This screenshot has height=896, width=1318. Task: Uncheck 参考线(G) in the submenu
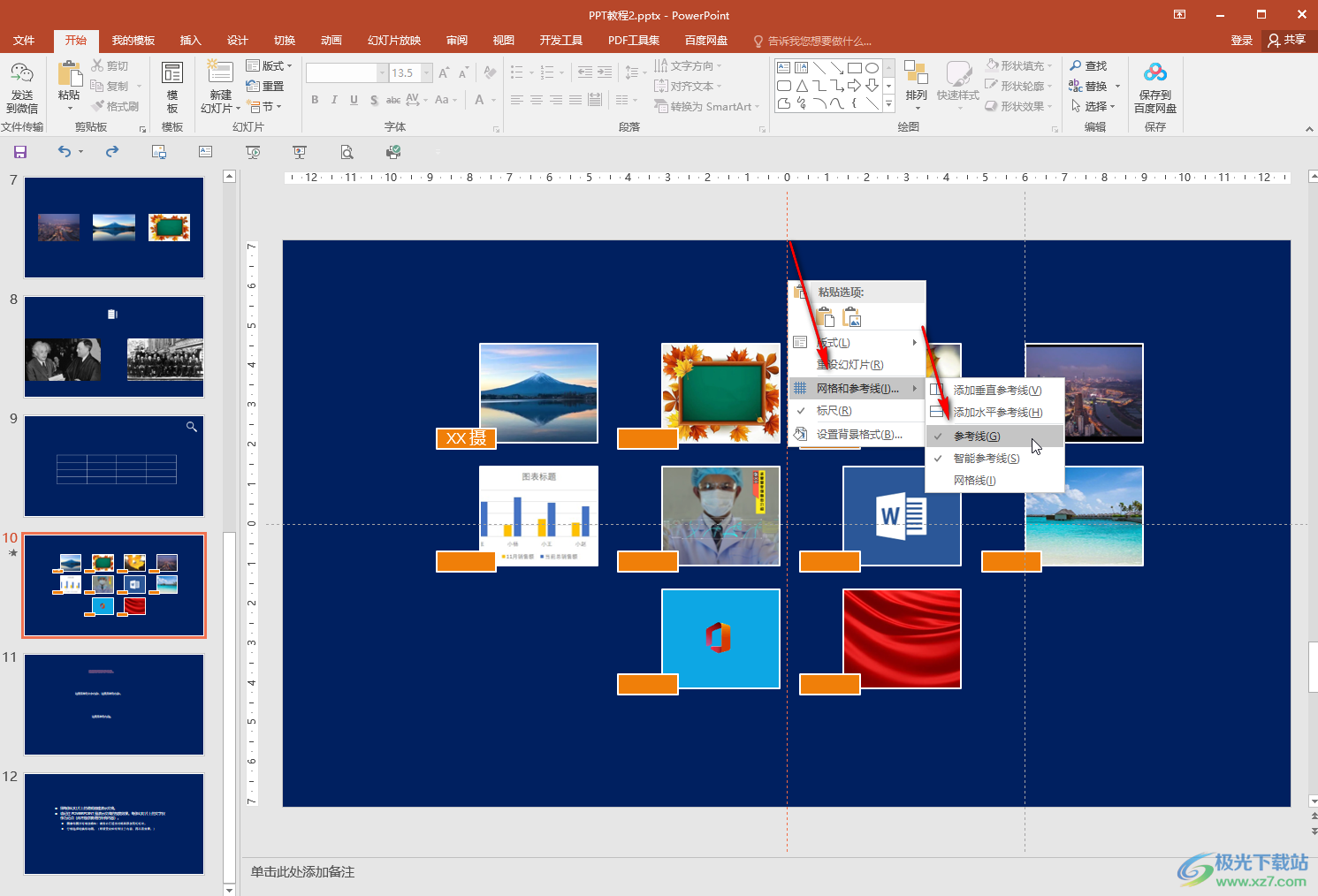click(x=977, y=437)
